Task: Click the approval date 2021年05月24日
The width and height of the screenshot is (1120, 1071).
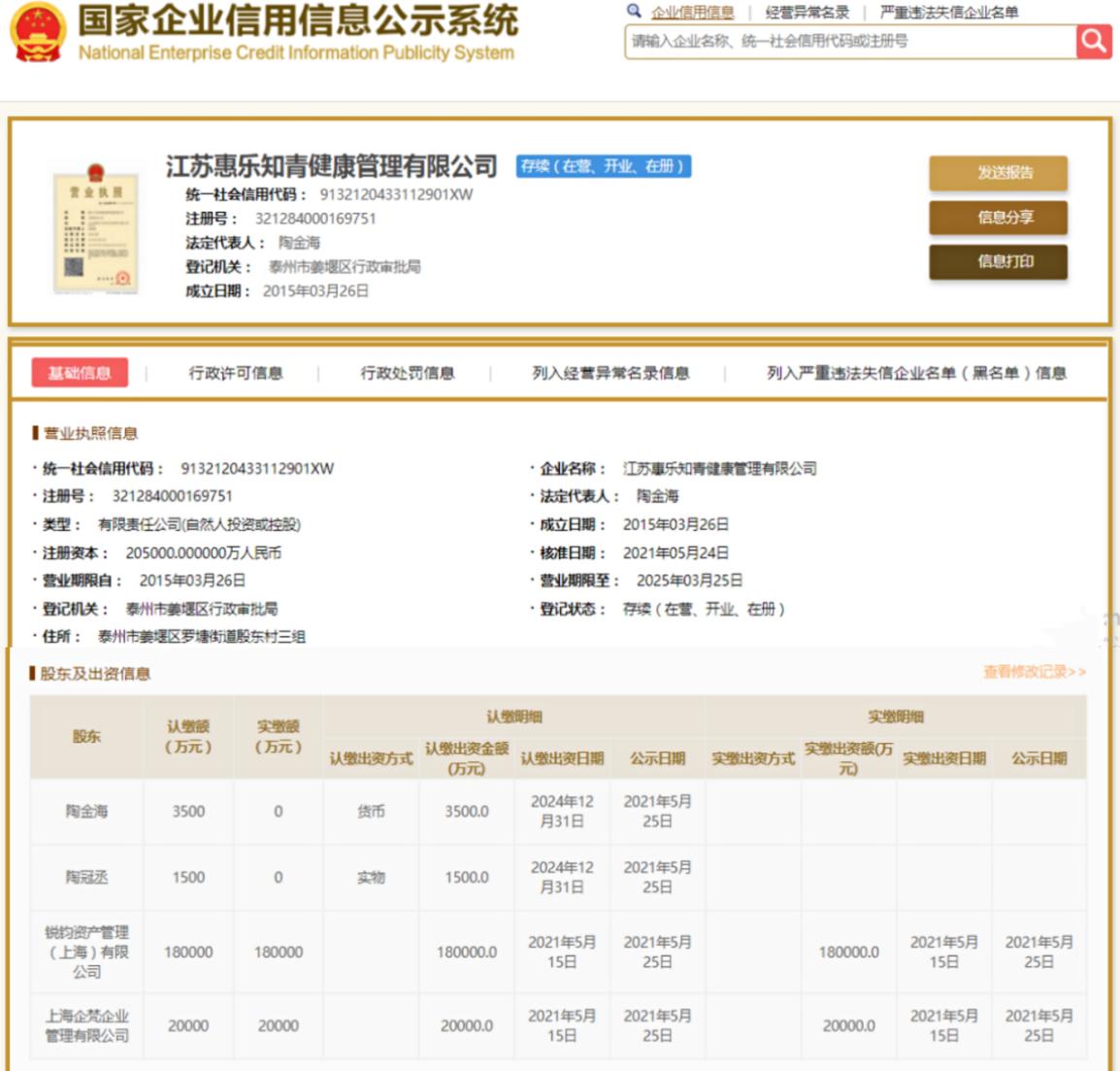Action: pos(675,553)
